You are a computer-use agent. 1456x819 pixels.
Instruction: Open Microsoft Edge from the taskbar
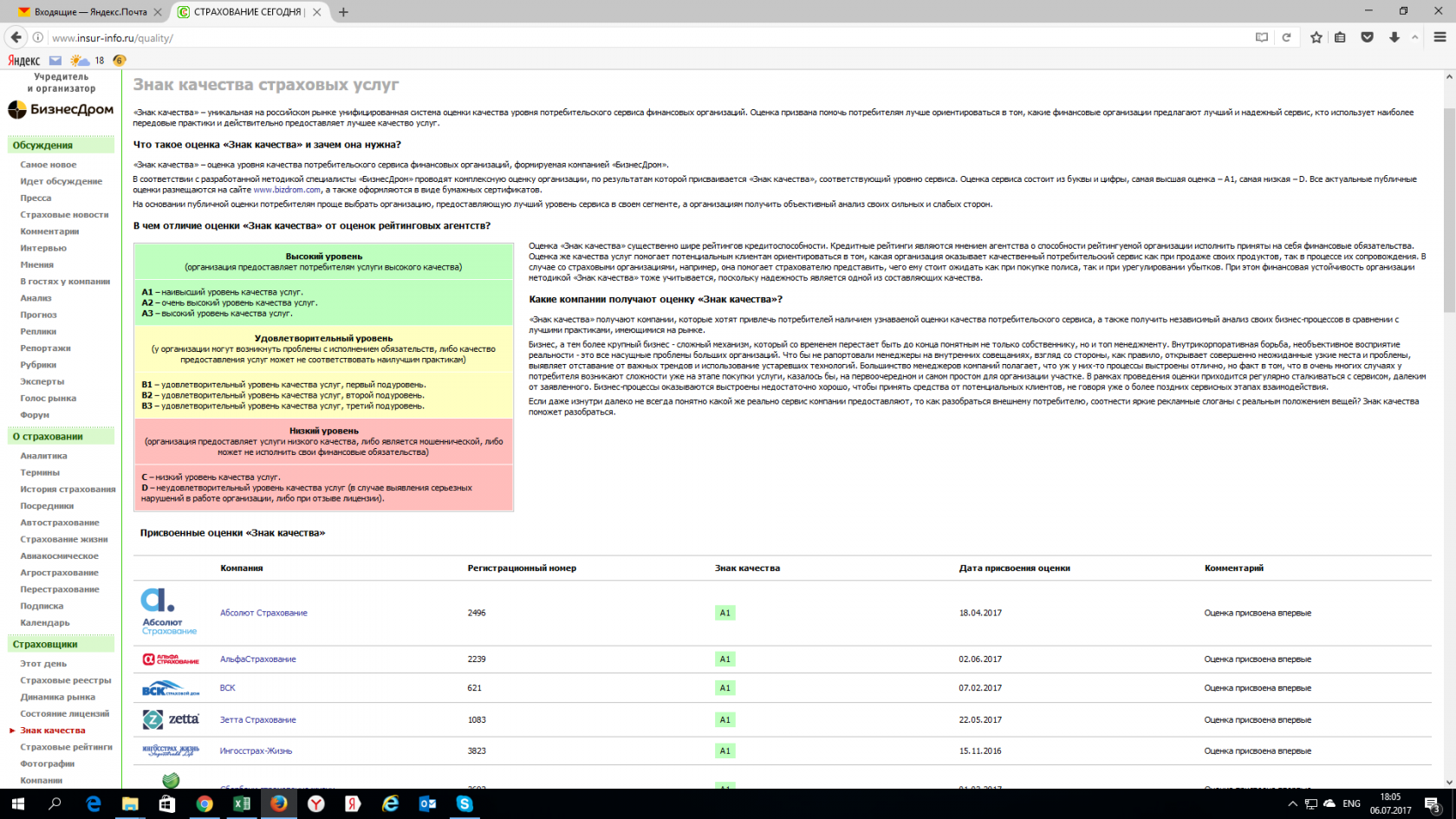93,804
